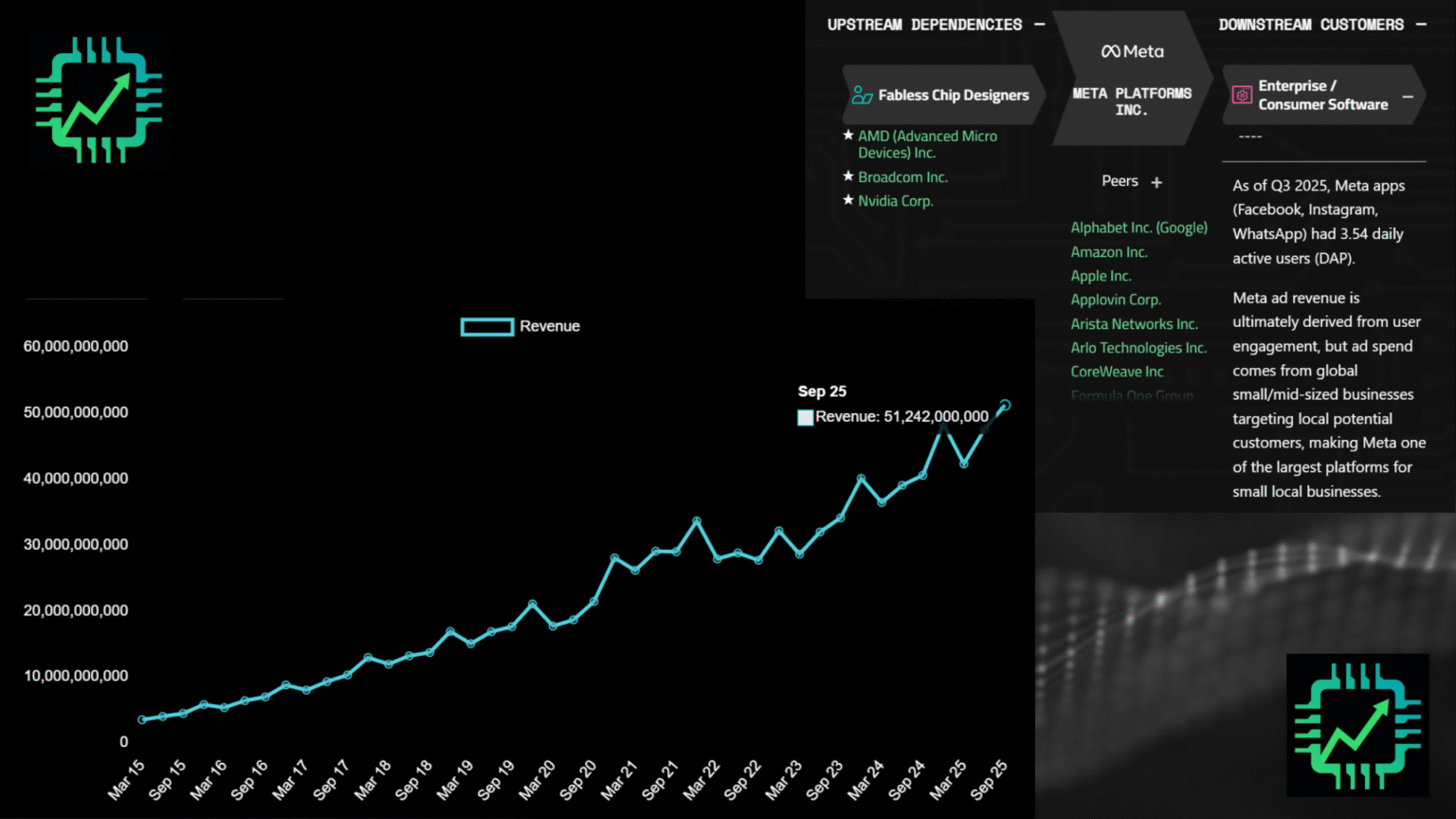The image size is (1456, 819).
Task: Click the star beside AMD
Action: (848, 136)
